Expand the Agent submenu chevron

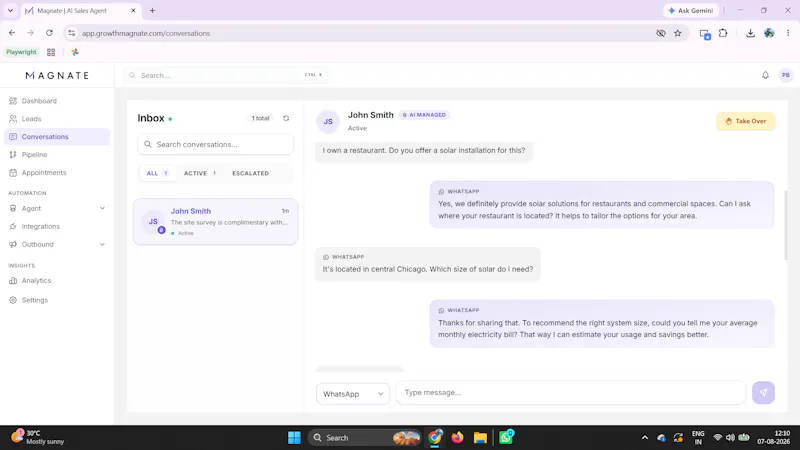pos(102,209)
